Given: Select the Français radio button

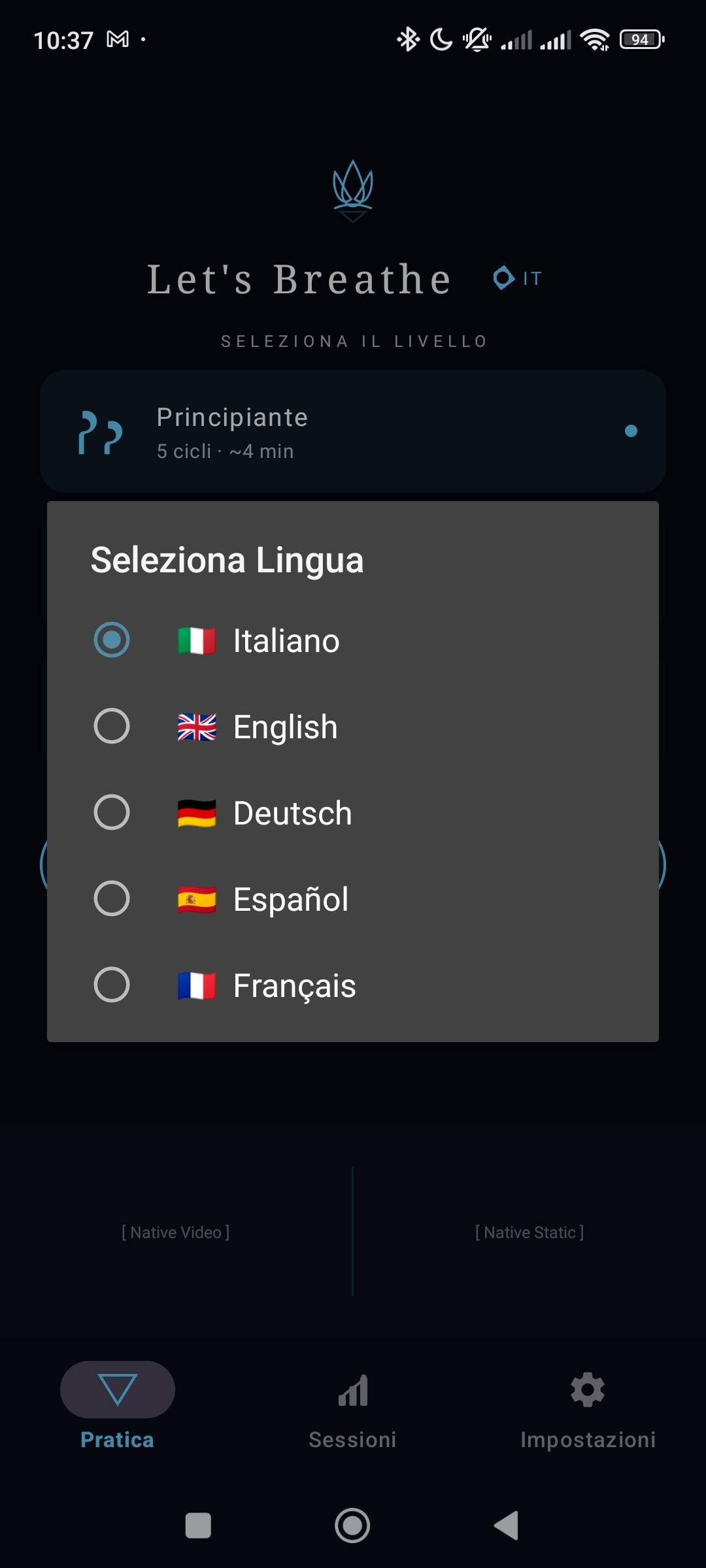Looking at the screenshot, I should click(x=112, y=985).
